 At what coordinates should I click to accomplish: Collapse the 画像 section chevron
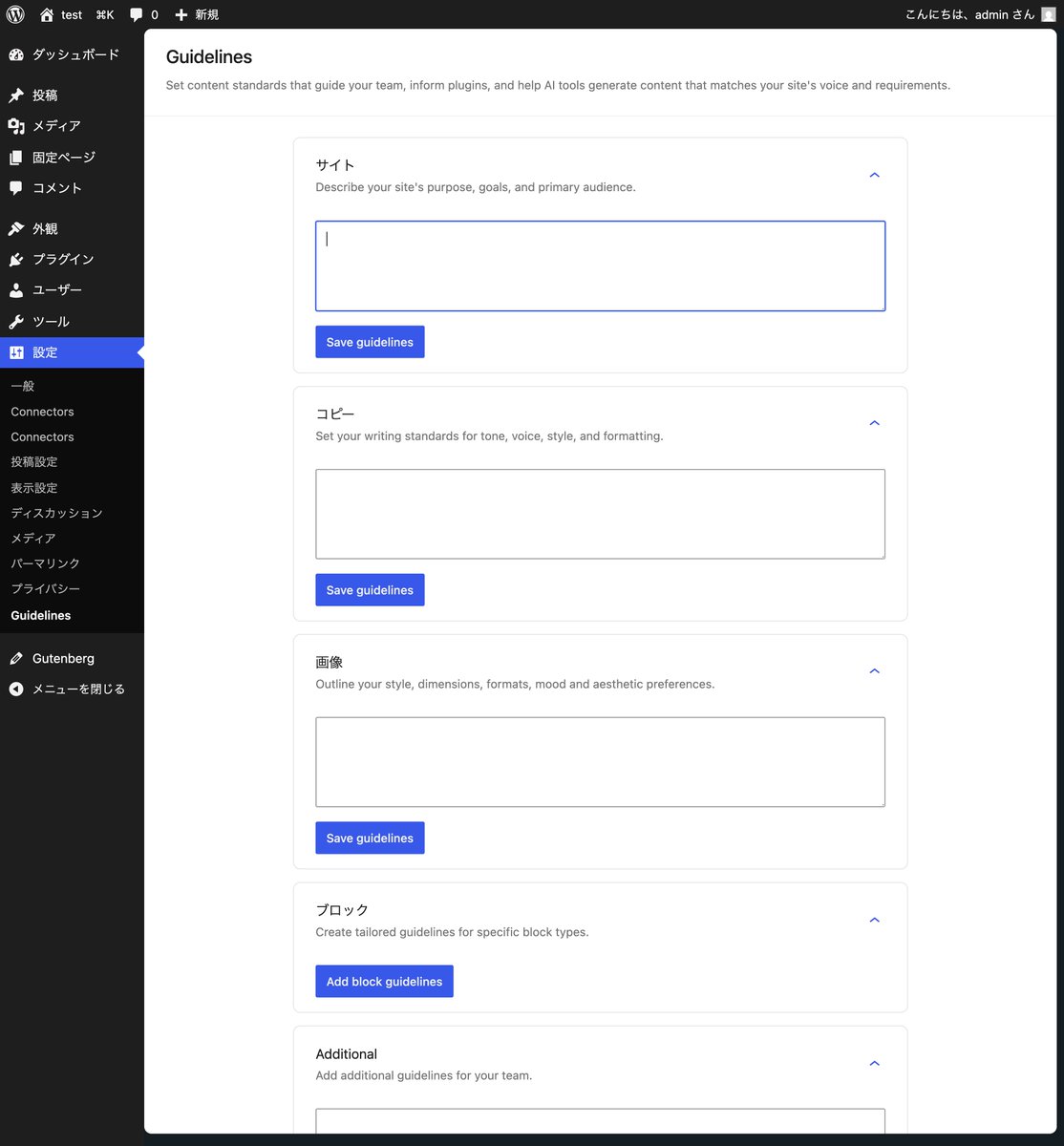[874, 671]
